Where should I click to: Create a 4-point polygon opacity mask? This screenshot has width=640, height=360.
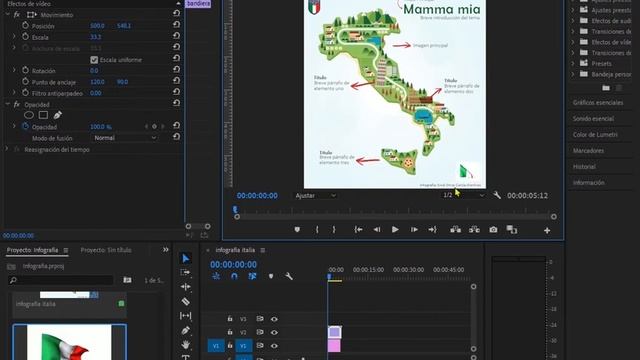point(43,116)
